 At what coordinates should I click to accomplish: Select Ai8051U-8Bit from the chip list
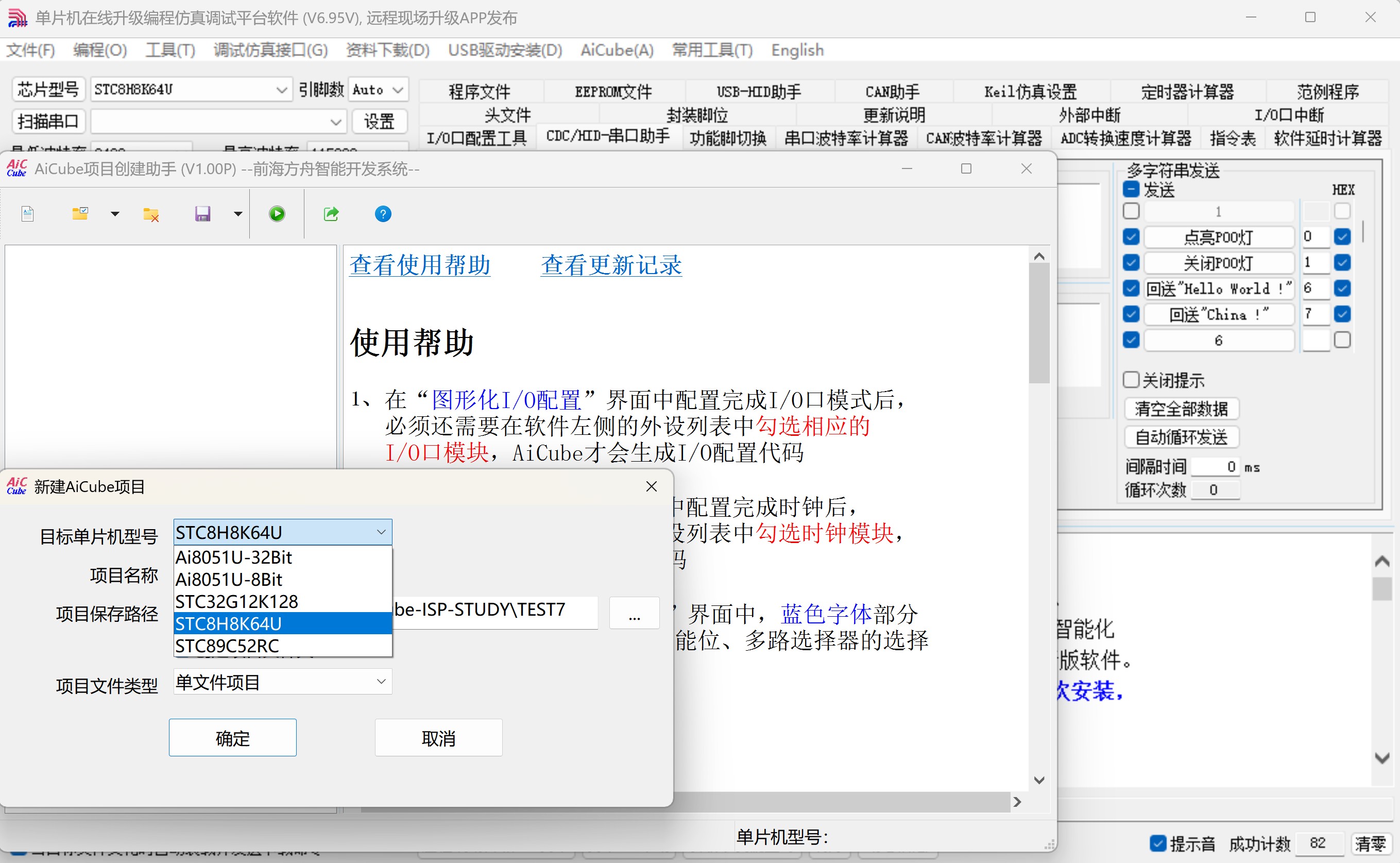(282, 579)
